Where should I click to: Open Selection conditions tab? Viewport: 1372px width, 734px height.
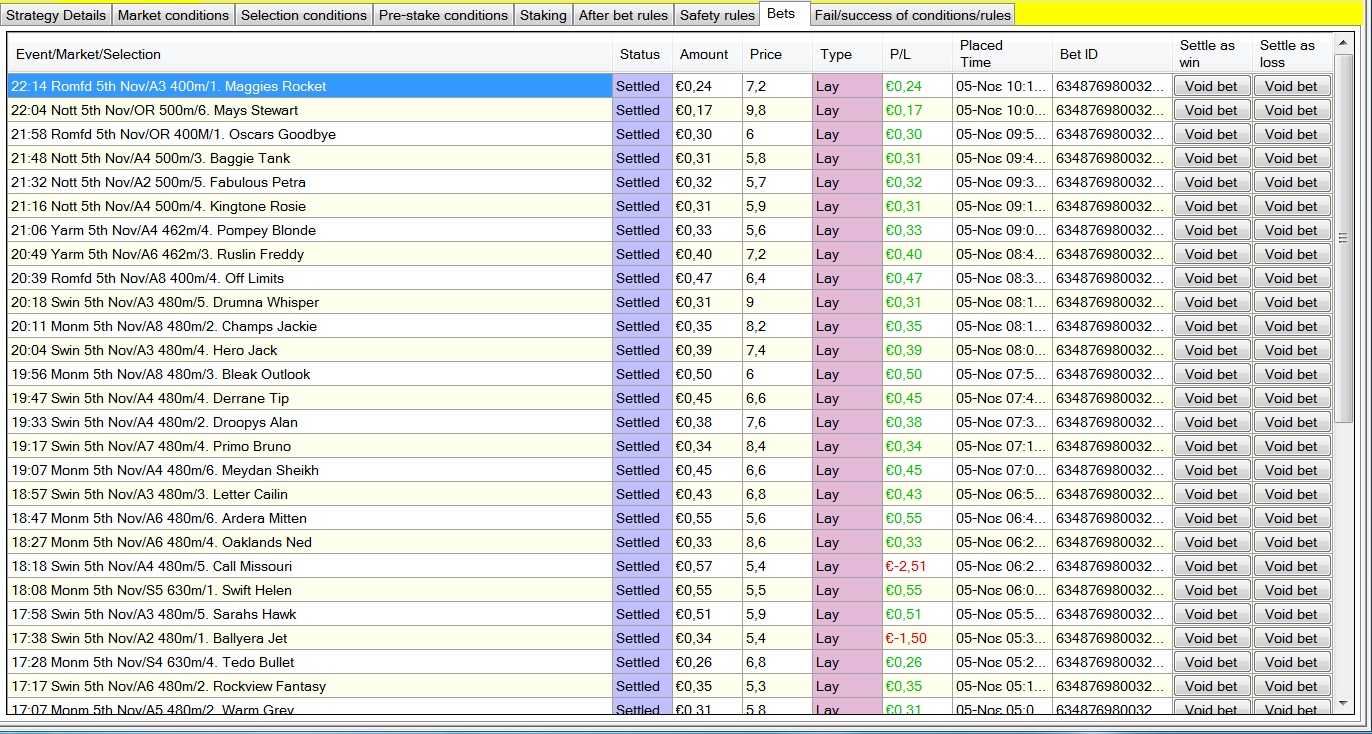[x=304, y=15]
